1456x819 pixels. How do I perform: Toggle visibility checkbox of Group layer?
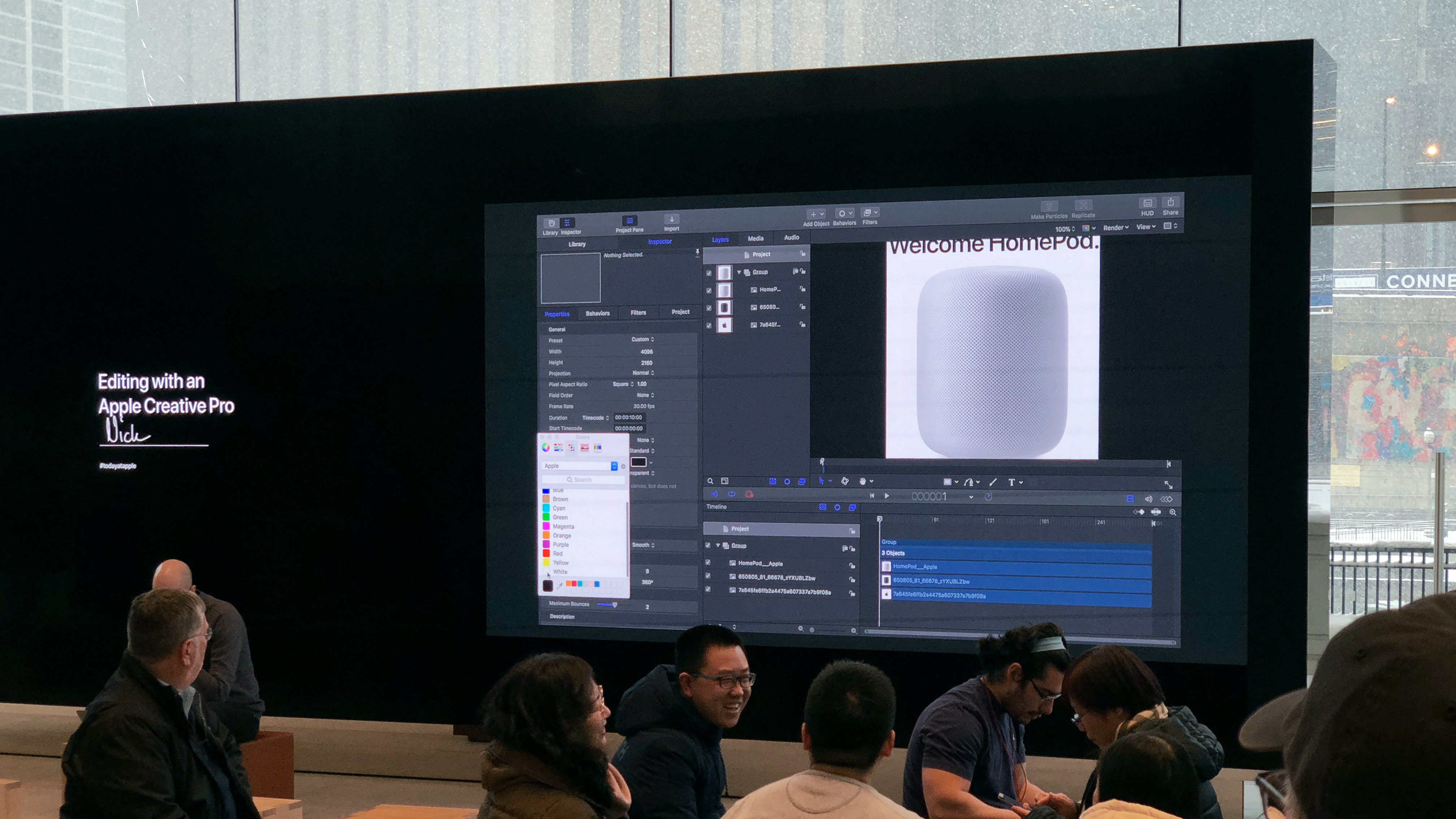click(x=709, y=273)
